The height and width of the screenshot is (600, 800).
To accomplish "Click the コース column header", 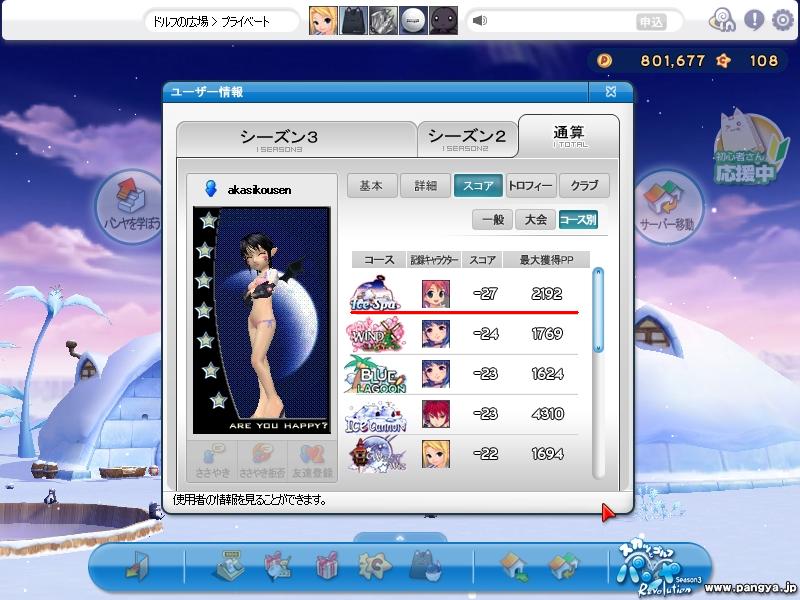I will 379,260.
